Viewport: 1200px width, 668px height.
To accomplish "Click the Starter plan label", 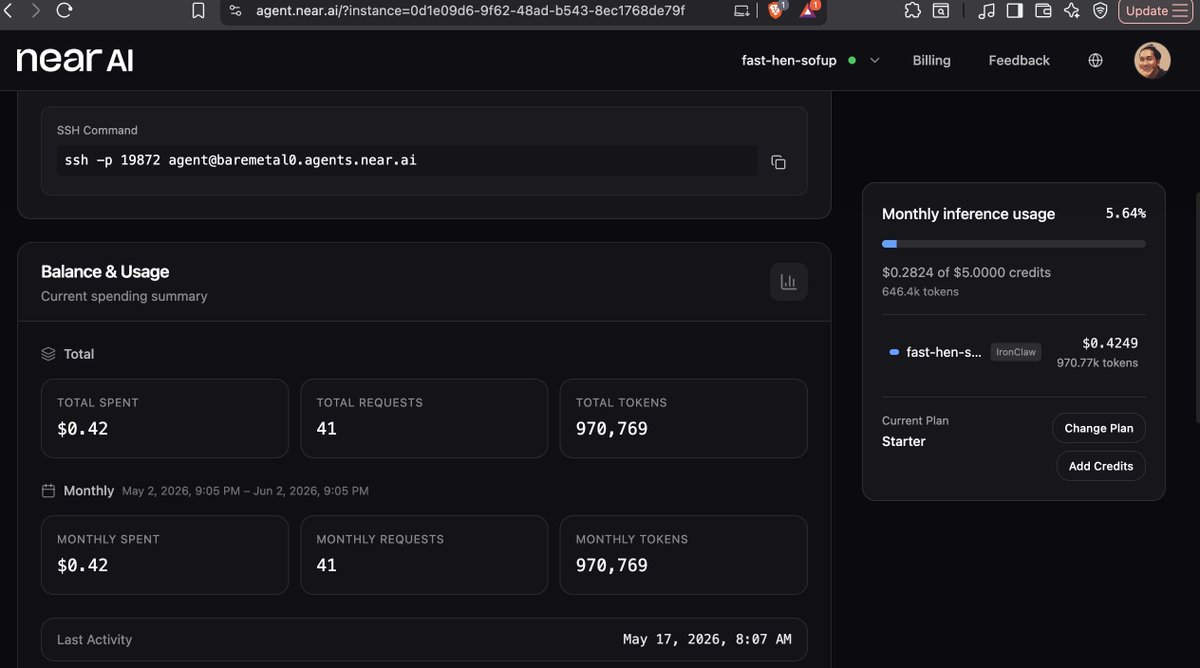I will 904,441.
